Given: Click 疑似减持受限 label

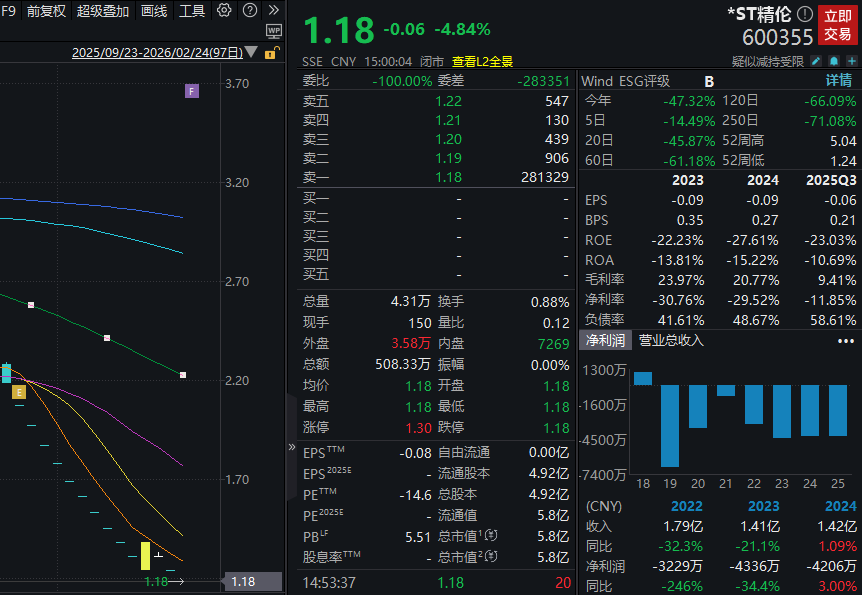Looking at the screenshot, I should click(x=767, y=62).
